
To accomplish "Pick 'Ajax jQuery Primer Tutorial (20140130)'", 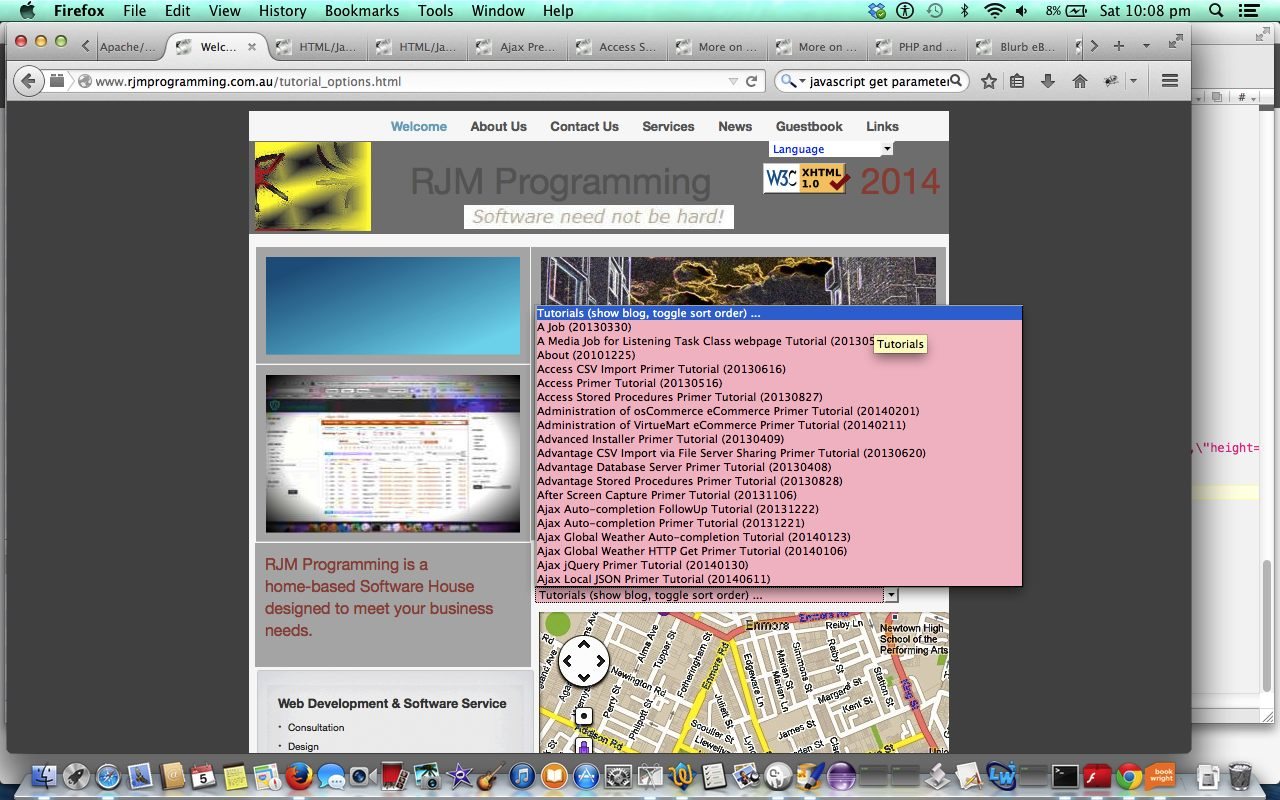I will tap(779, 565).
